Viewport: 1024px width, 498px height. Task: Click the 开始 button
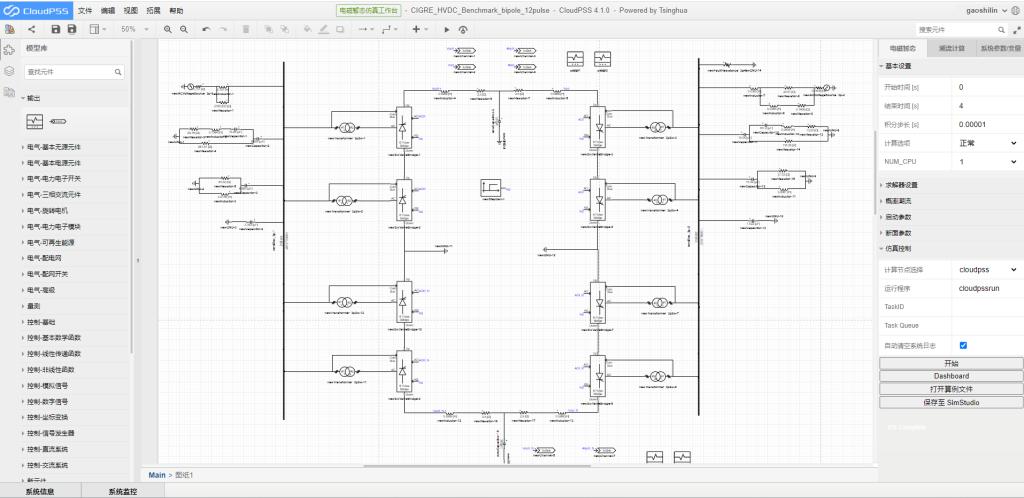click(951, 363)
